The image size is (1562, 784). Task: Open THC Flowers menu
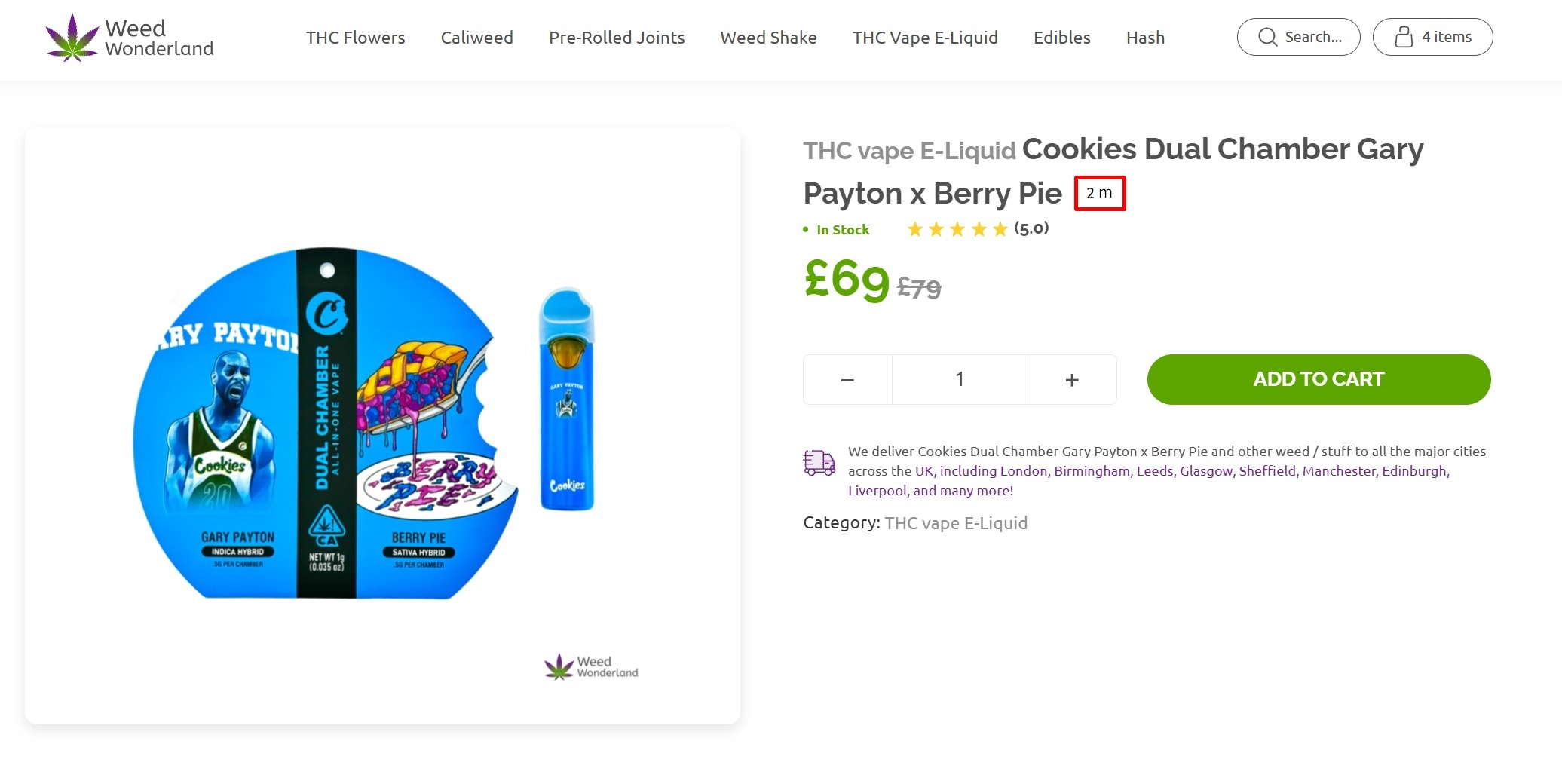(355, 38)
